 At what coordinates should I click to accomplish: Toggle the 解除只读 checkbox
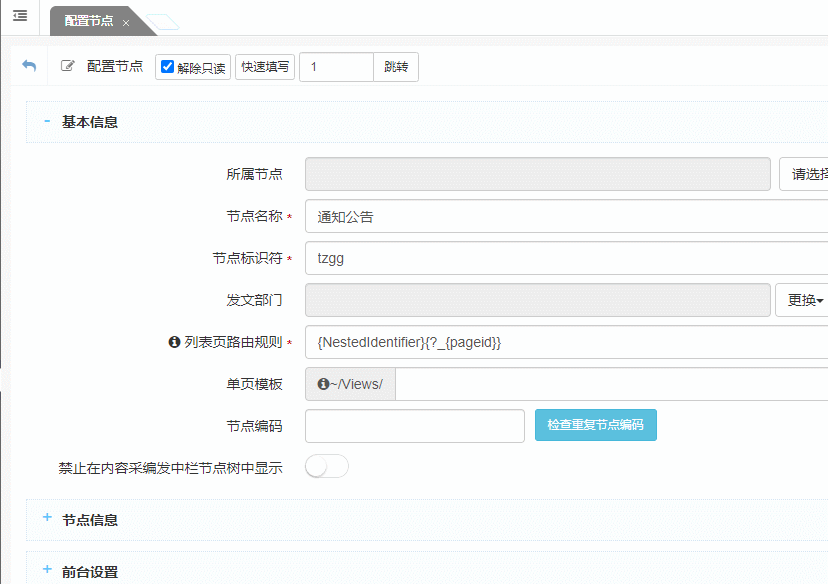168,67
